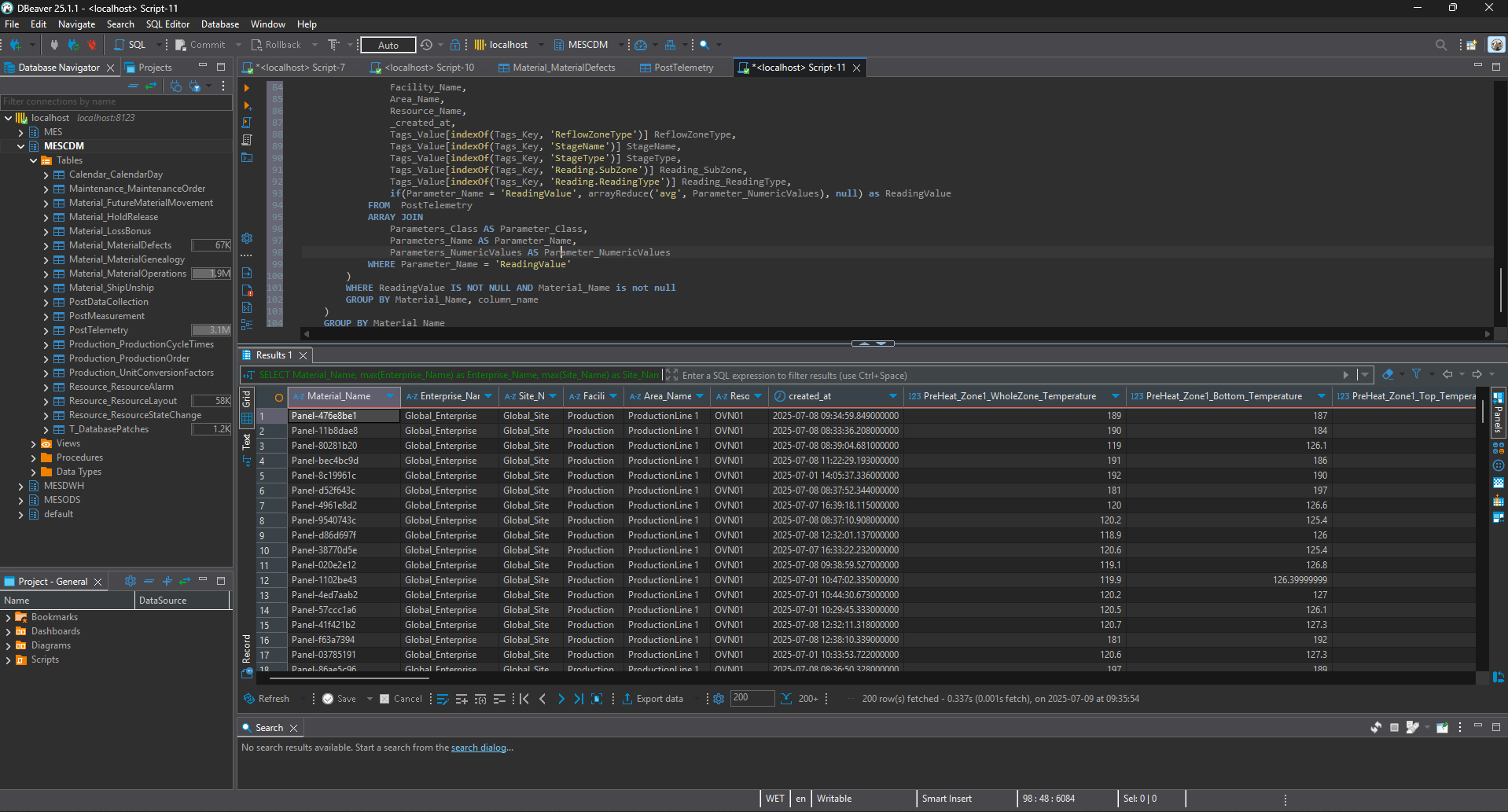Click the filter connections by name field
The width and height of the screenshot is (1508, 812).
pyautogui.click(x=116, y=101)
